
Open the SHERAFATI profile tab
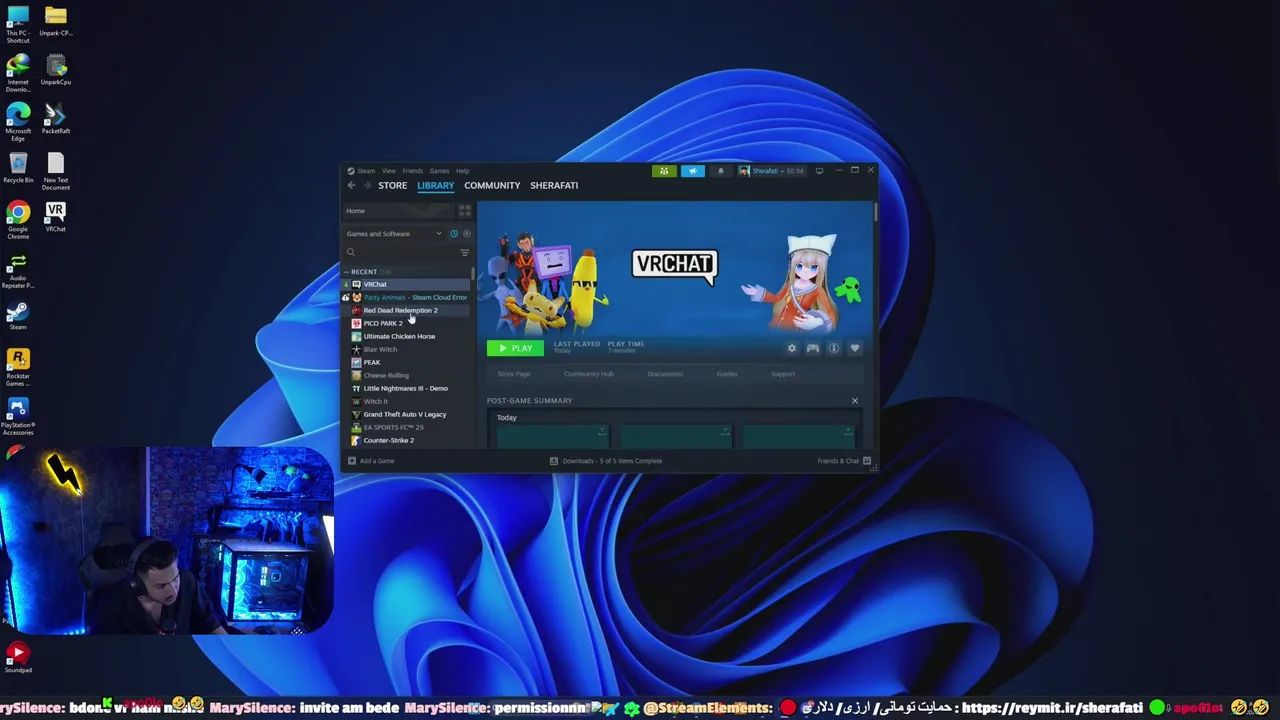[554, 185]
